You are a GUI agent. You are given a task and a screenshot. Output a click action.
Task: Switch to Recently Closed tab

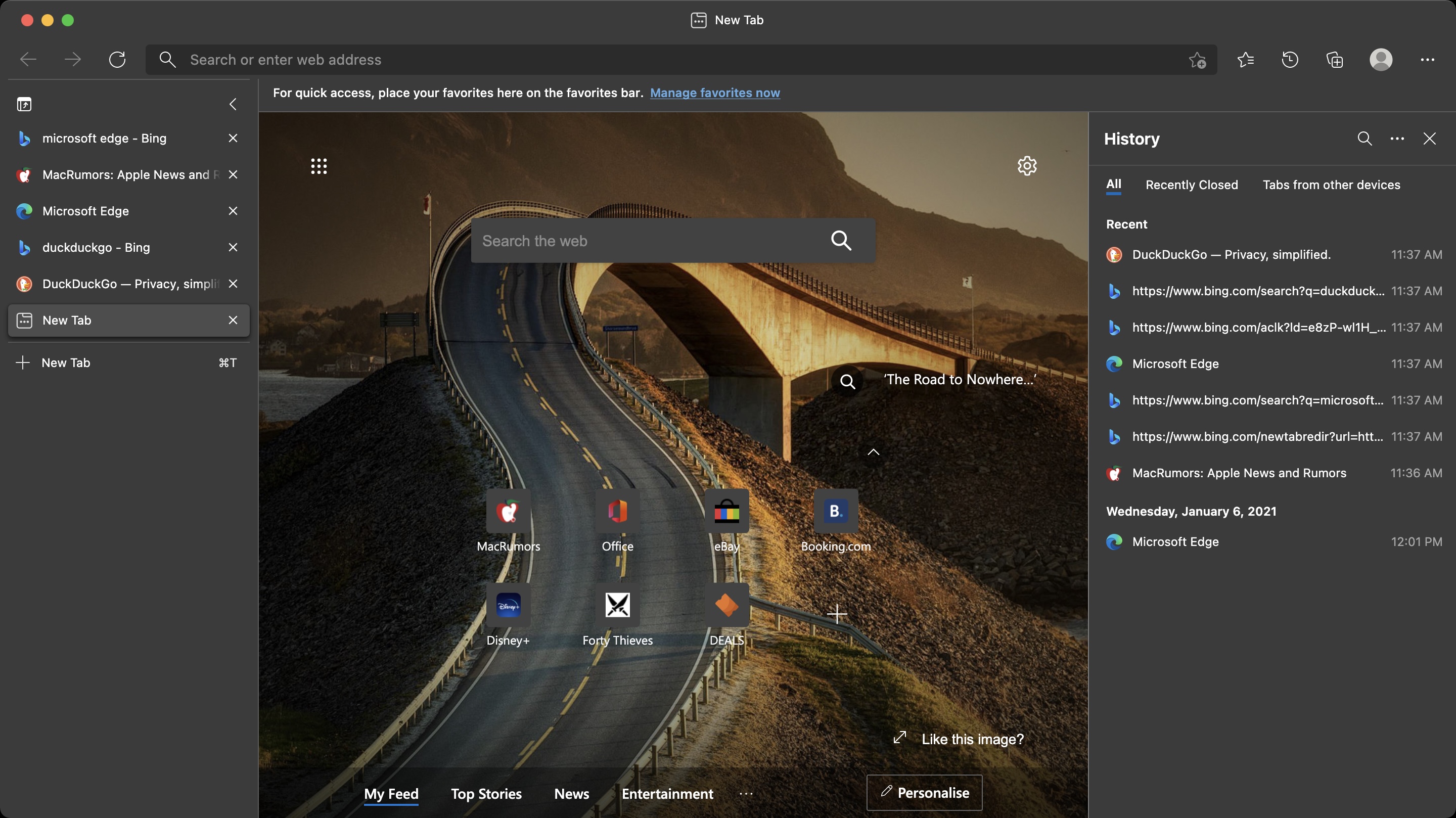tap(1192, 185)
